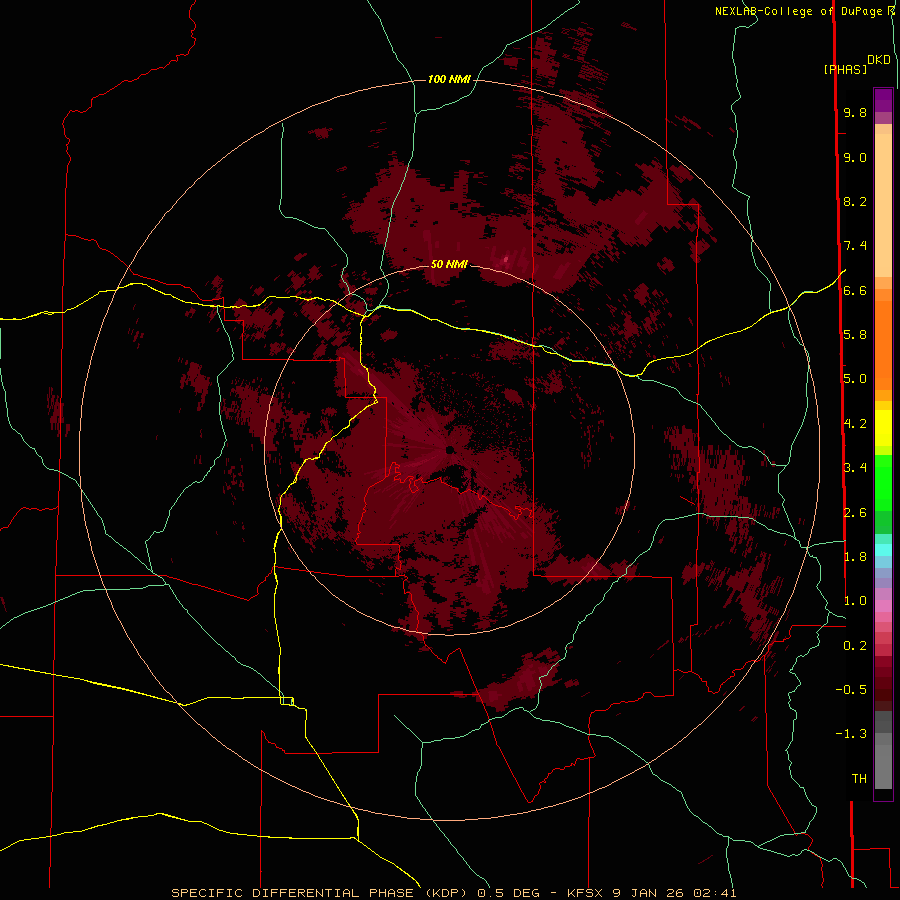Click the 02:41 timestamp
900x900 pixels.
tap(715, 893)
